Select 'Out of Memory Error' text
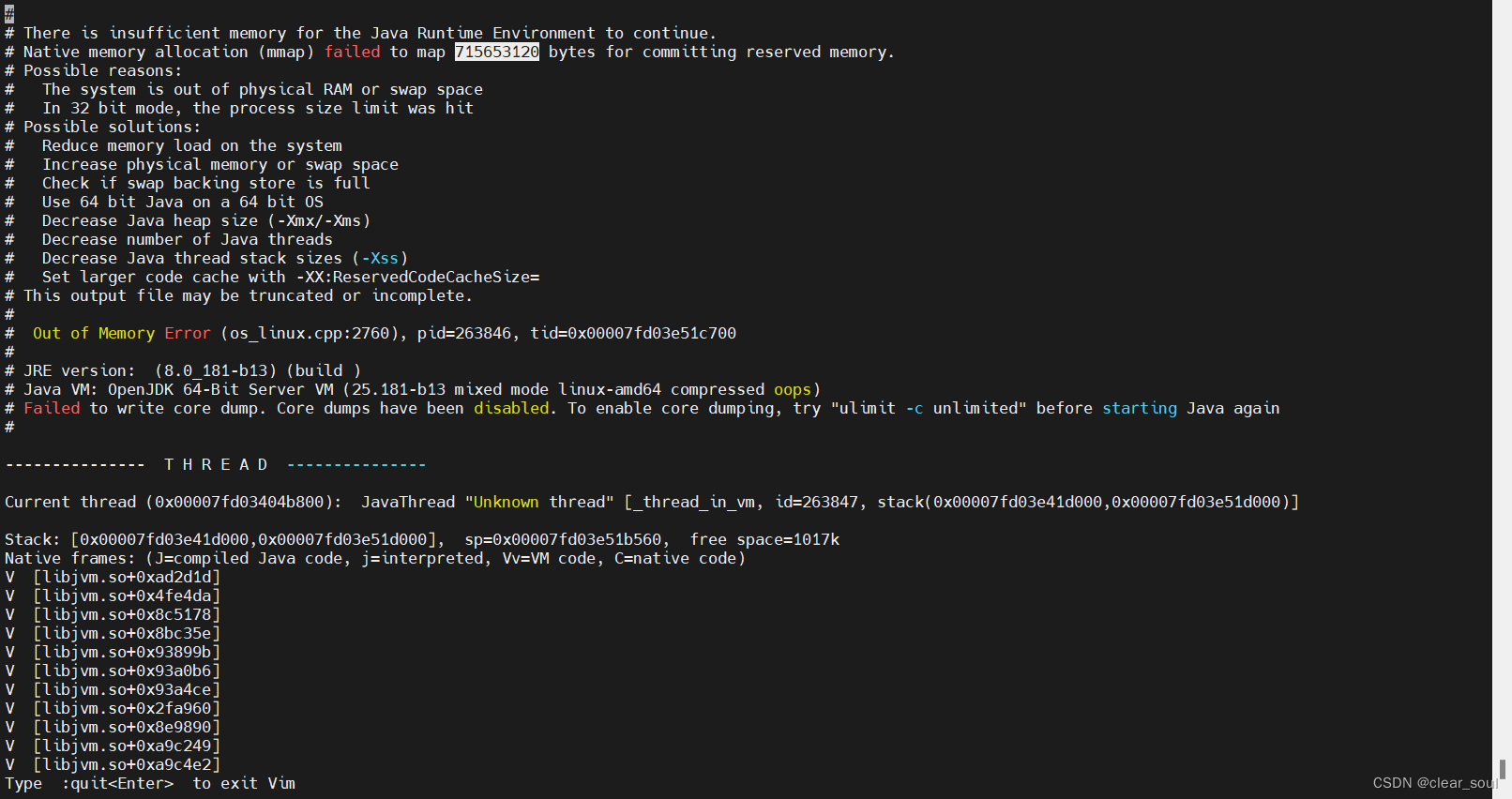Image resolution: width=1512 pixels, height=799 pixels. coord(122,333)
